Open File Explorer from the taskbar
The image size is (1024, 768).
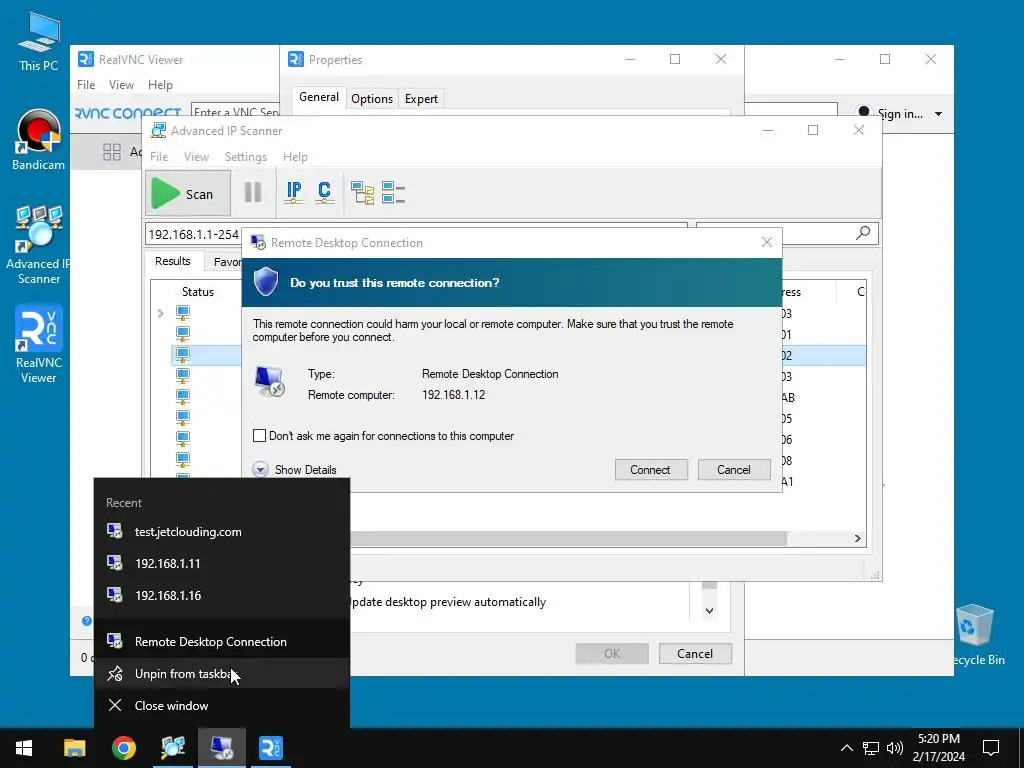coord(74,748)
